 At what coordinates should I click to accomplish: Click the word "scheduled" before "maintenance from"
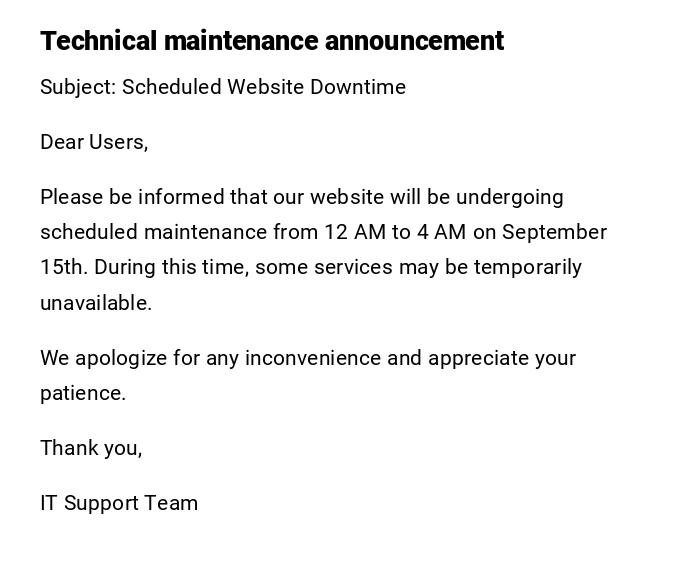coord(89,232)
